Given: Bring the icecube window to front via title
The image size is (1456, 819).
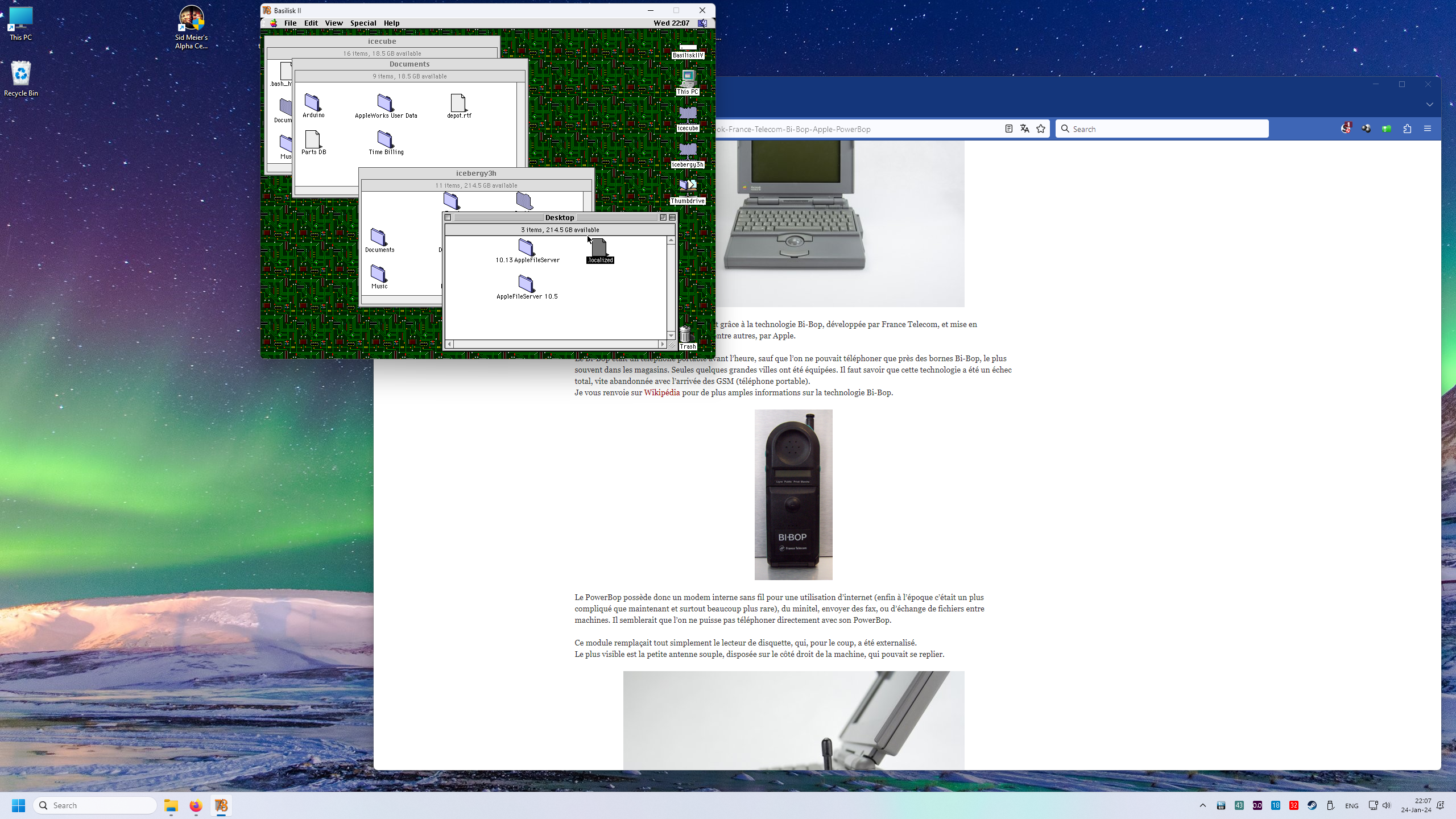Looking at the screenshot, I should (382, 41).
